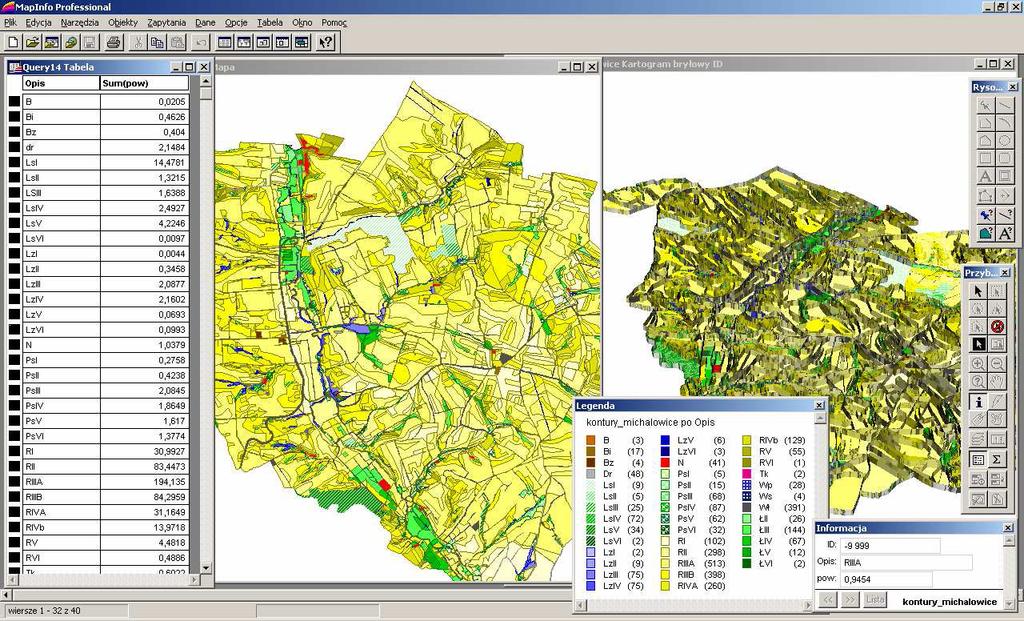
Task: Open the Tabela menu
Action: coord(270,22)
